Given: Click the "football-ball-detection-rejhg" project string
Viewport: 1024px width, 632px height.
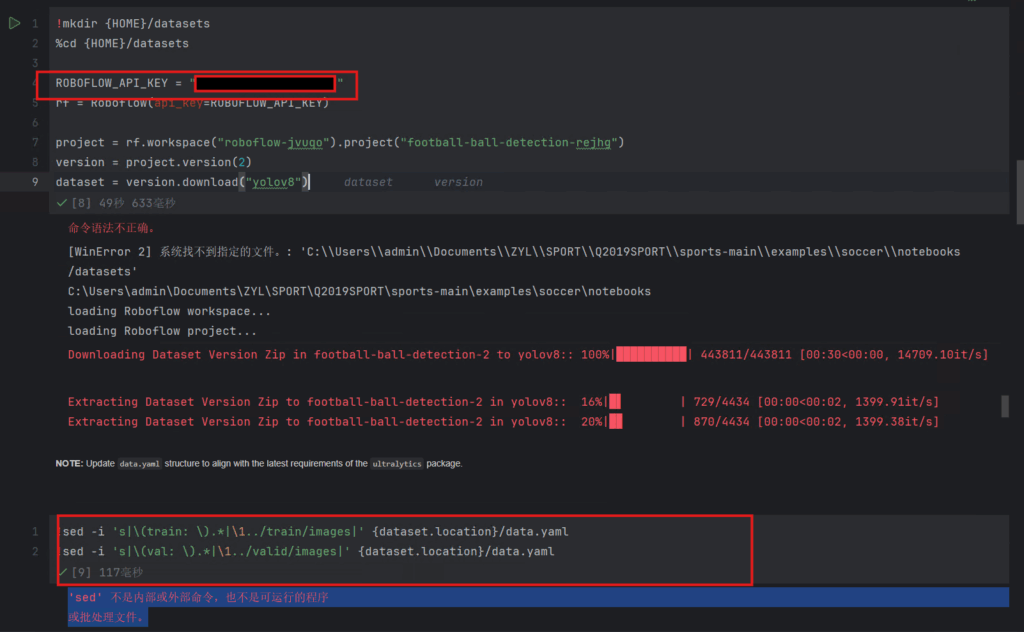Looking at the screenshot, I should 510,142.
